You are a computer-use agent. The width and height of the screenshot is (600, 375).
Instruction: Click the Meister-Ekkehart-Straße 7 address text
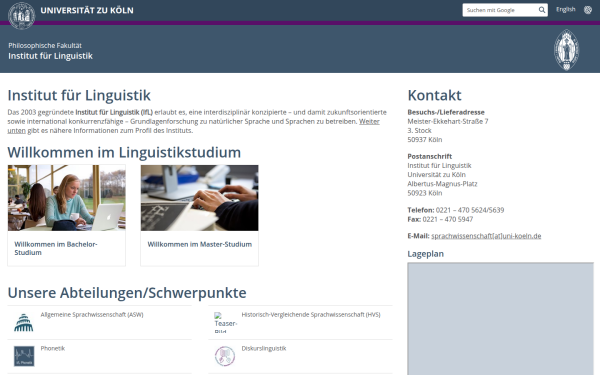click(448, 121)
